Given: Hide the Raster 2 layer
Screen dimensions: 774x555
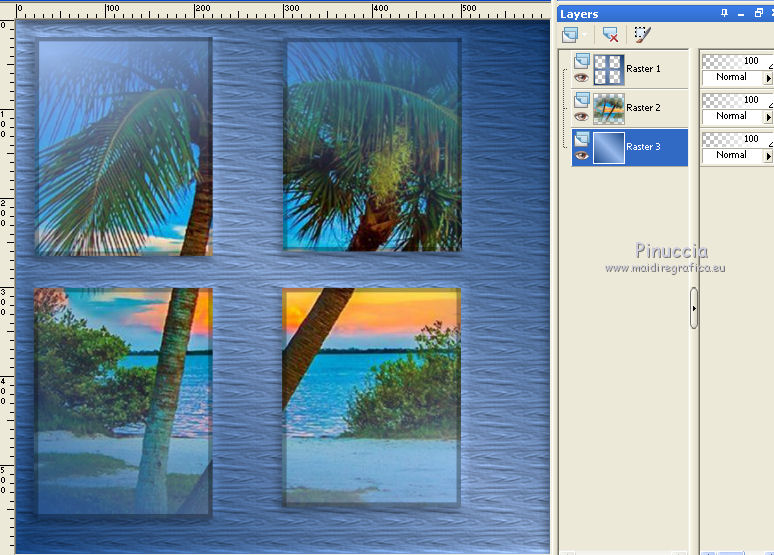Looking at the screenshot, I should click(x=581, y=117).
